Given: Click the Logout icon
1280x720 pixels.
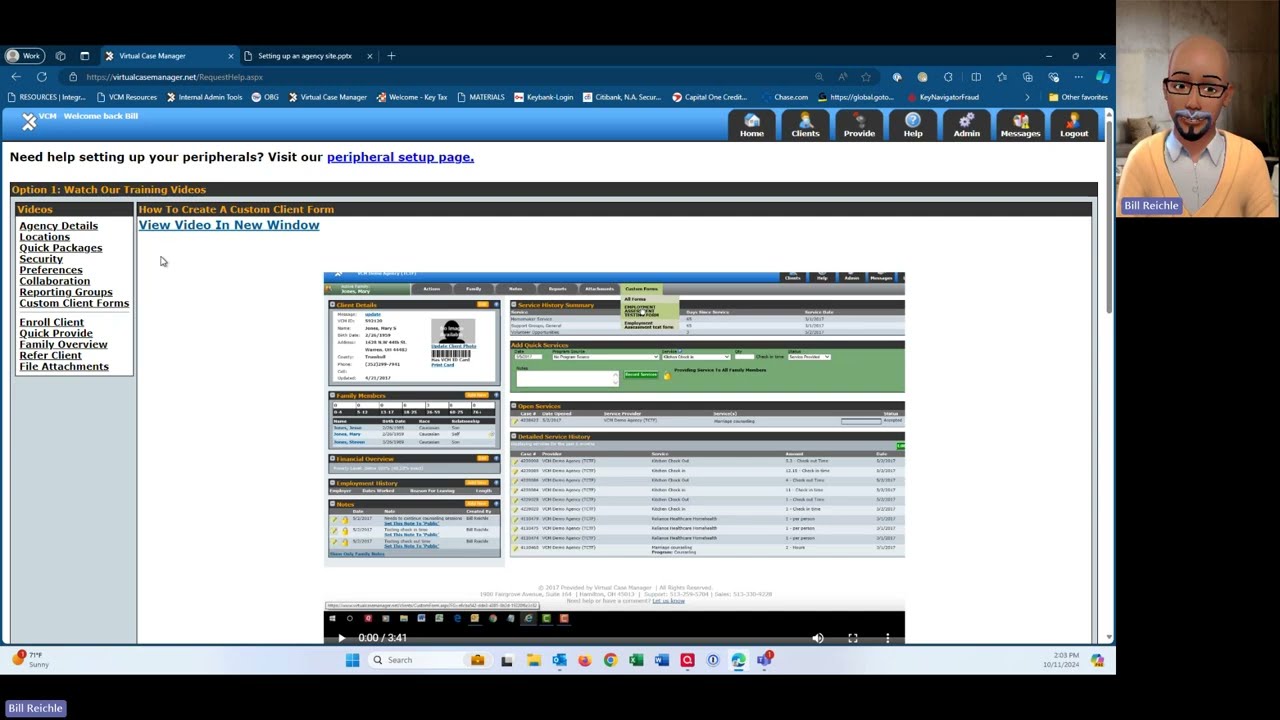Looking at the screenshot, I should point(1074,125).
